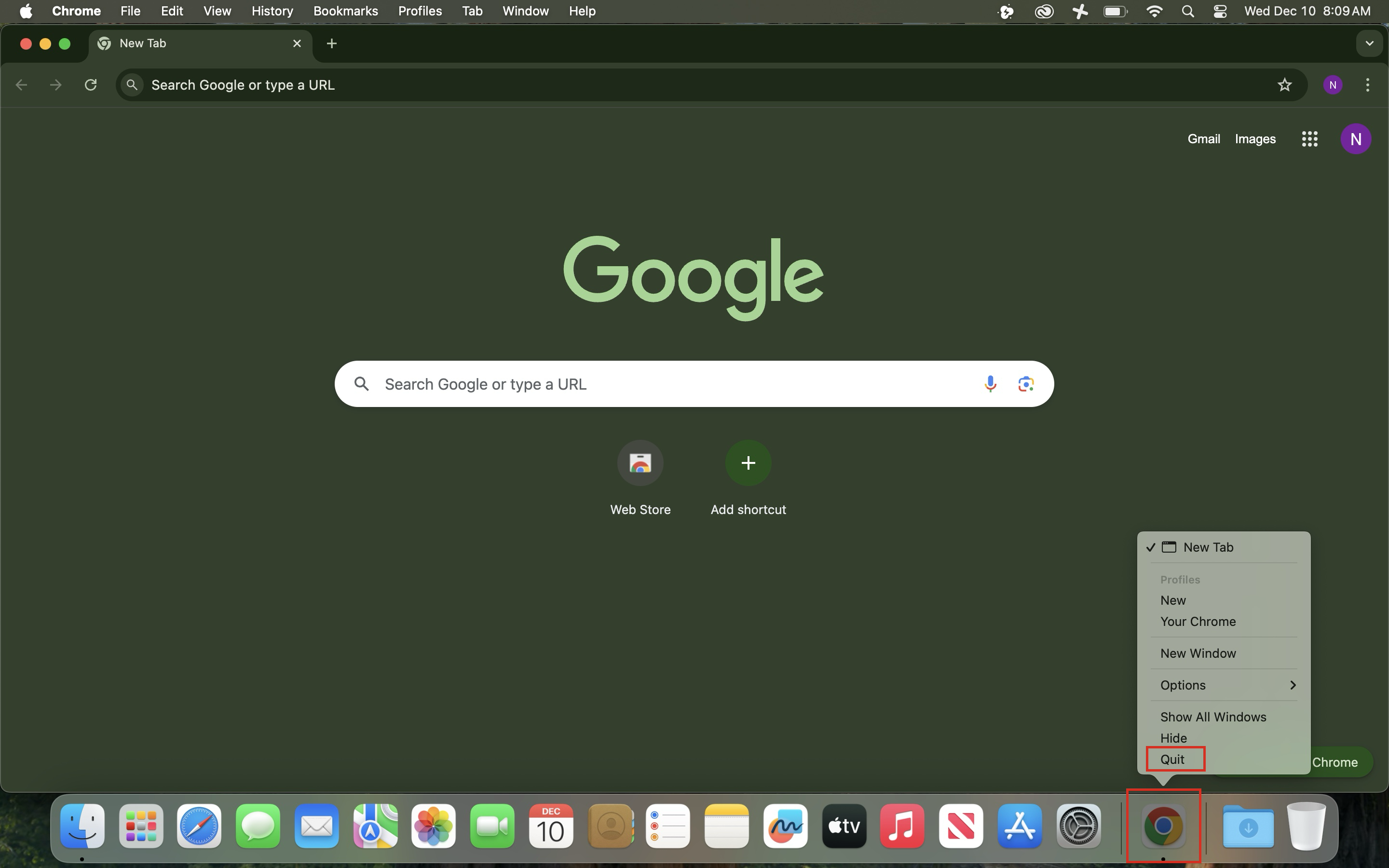Screen dimensions: 1389x868
Task: Open the Web Store shortcut
Action: coord(640,463)
